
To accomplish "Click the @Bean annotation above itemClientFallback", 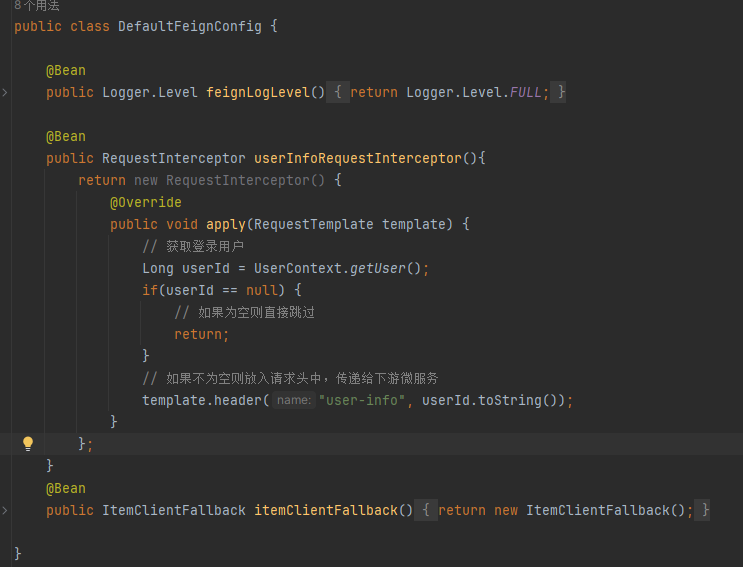I will [x=66, y=488].
